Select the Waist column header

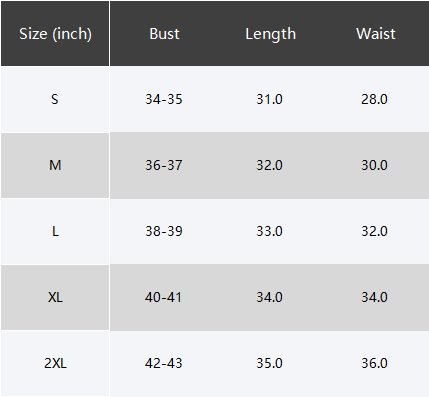(376, 34)
